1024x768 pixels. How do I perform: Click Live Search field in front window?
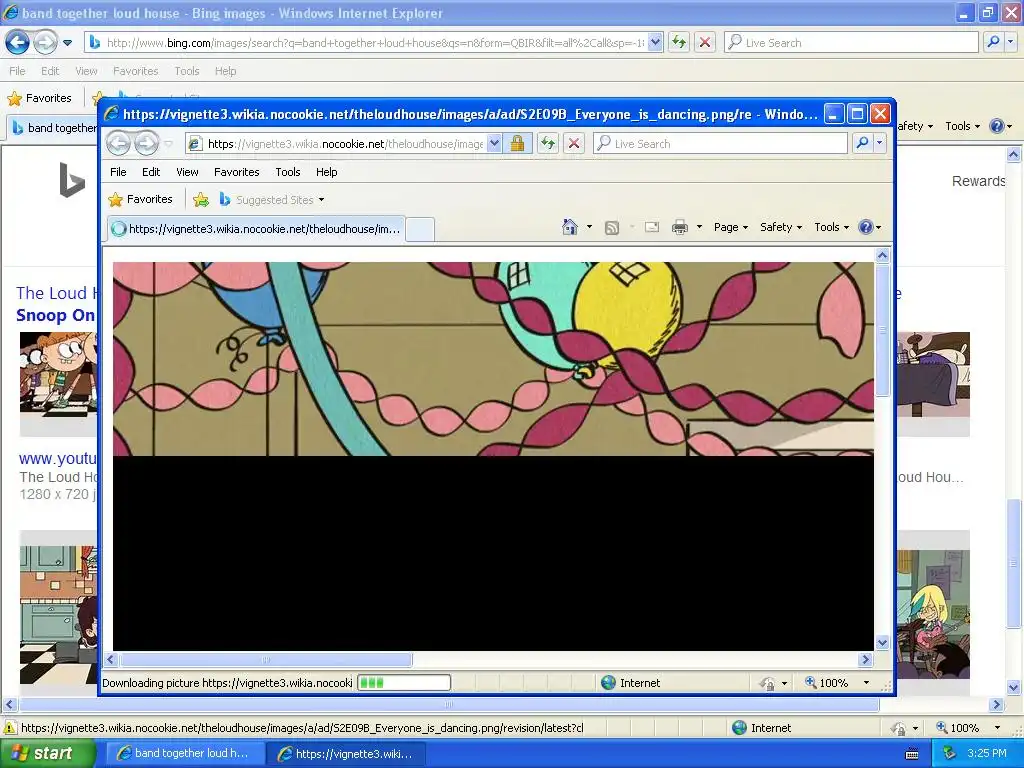720,143
